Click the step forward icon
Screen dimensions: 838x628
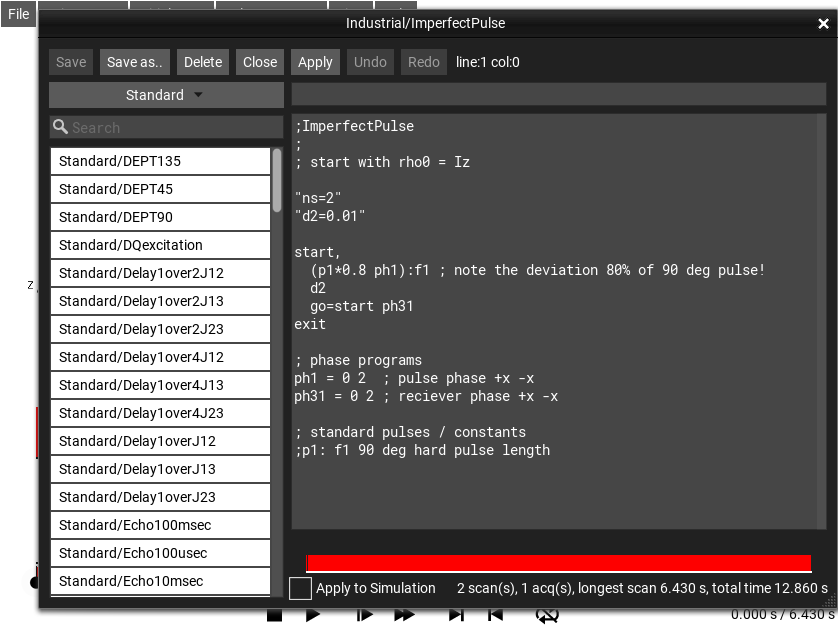[365, 616]
